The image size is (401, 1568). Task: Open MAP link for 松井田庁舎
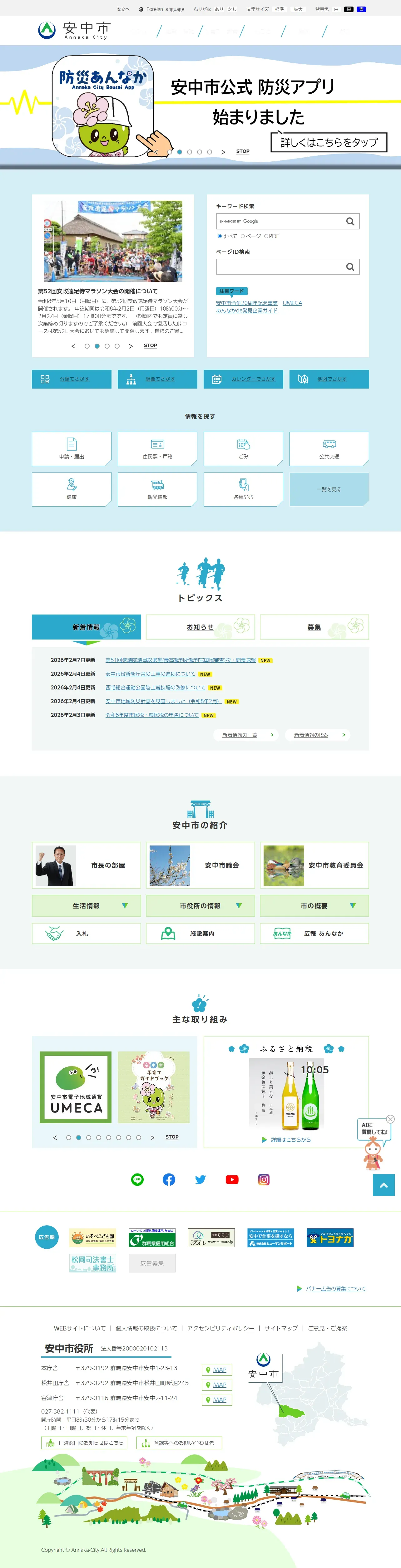[216, 1385]
